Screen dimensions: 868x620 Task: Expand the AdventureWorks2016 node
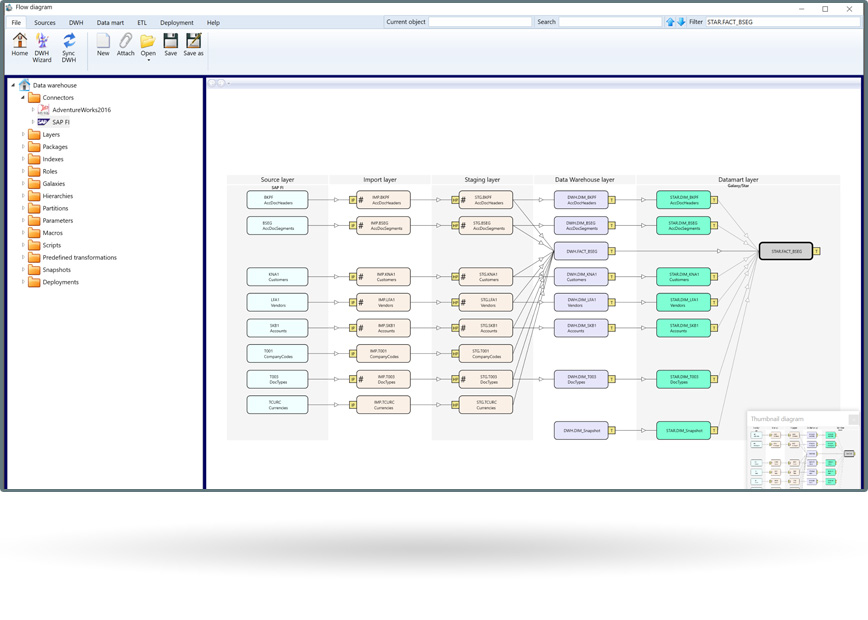point(33,110)
